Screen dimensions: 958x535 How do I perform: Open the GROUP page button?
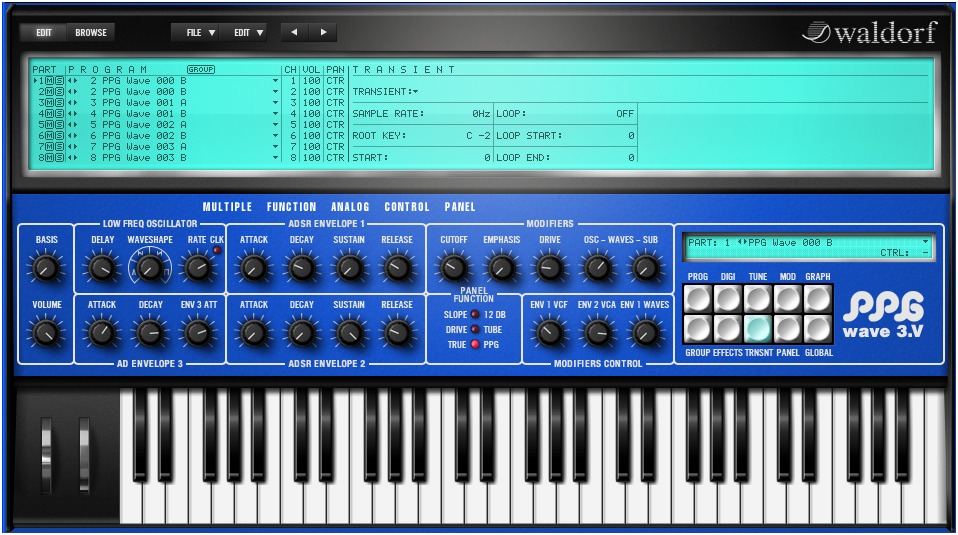click(698, 329)
